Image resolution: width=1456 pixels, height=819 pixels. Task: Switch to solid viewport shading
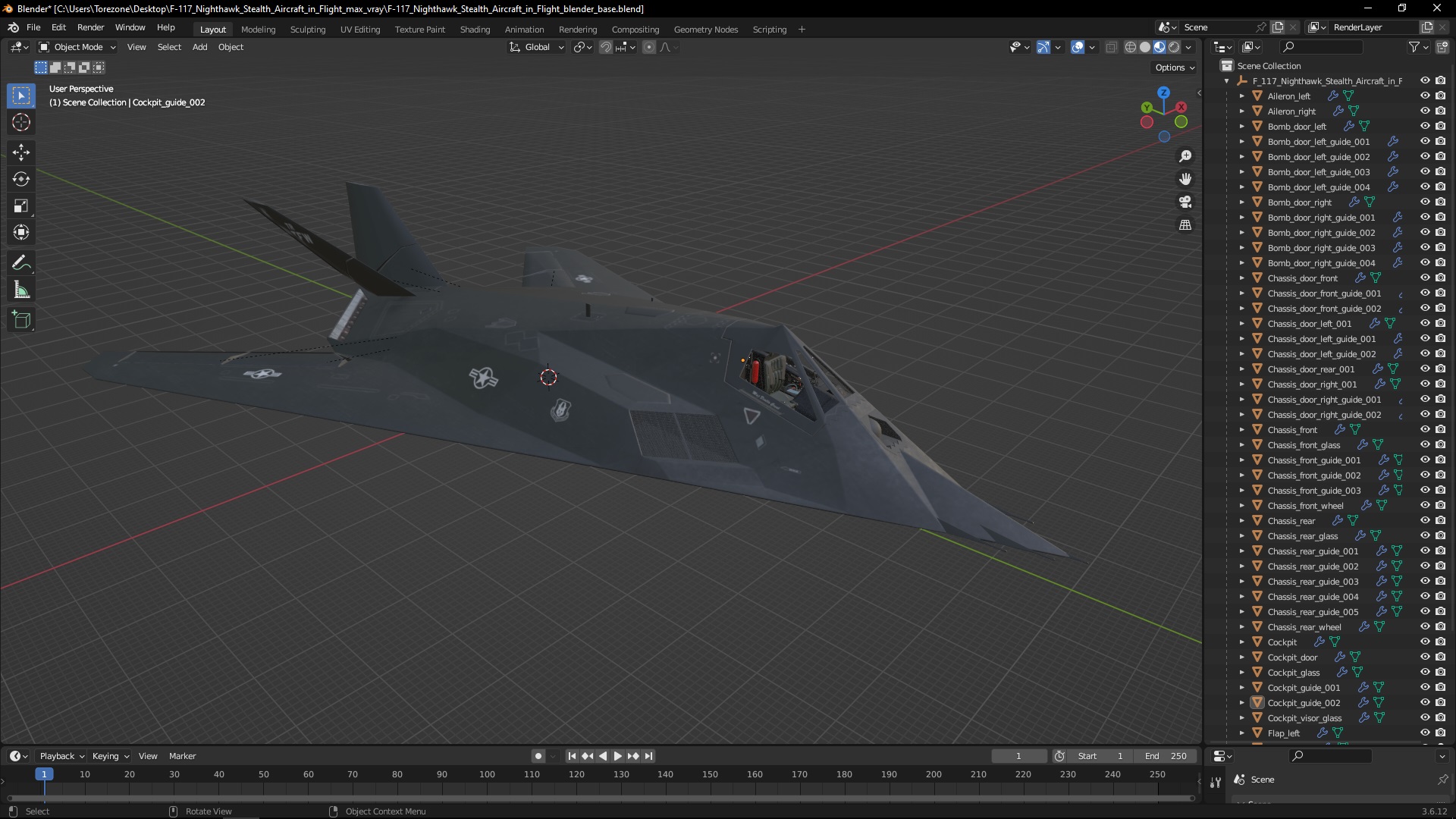1145,47
